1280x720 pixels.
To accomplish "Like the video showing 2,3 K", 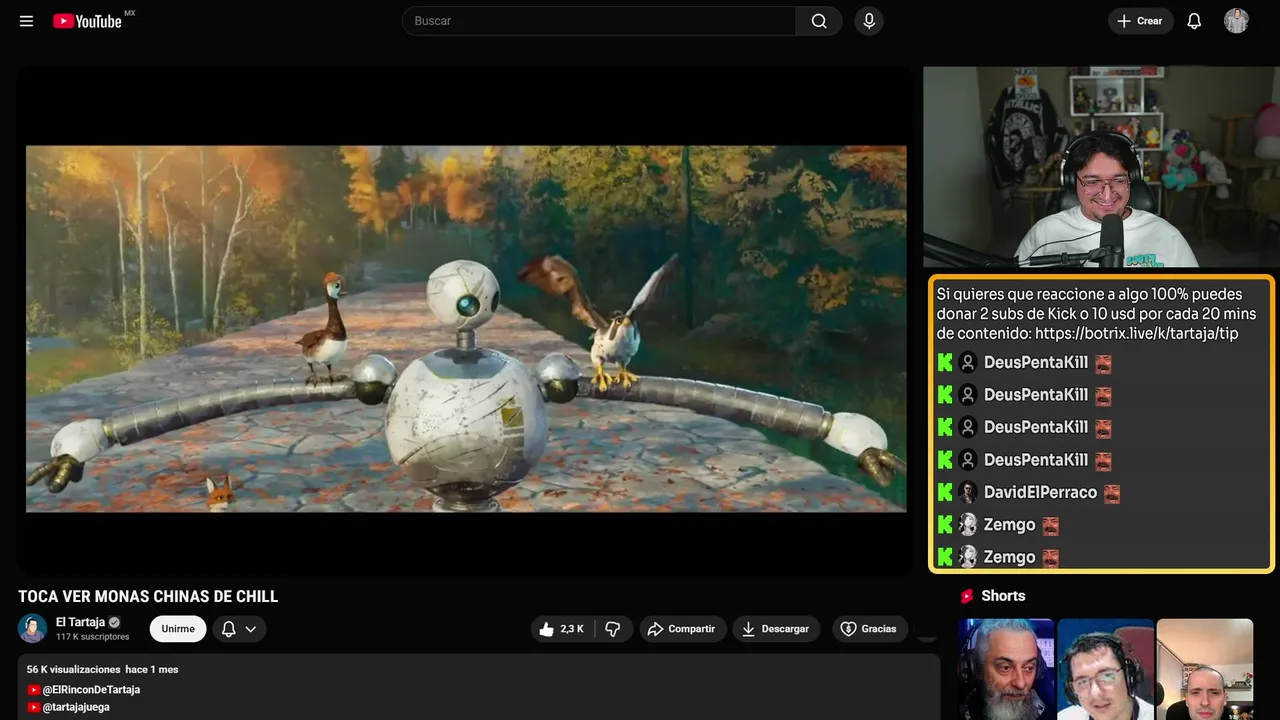I will (562, 629).
